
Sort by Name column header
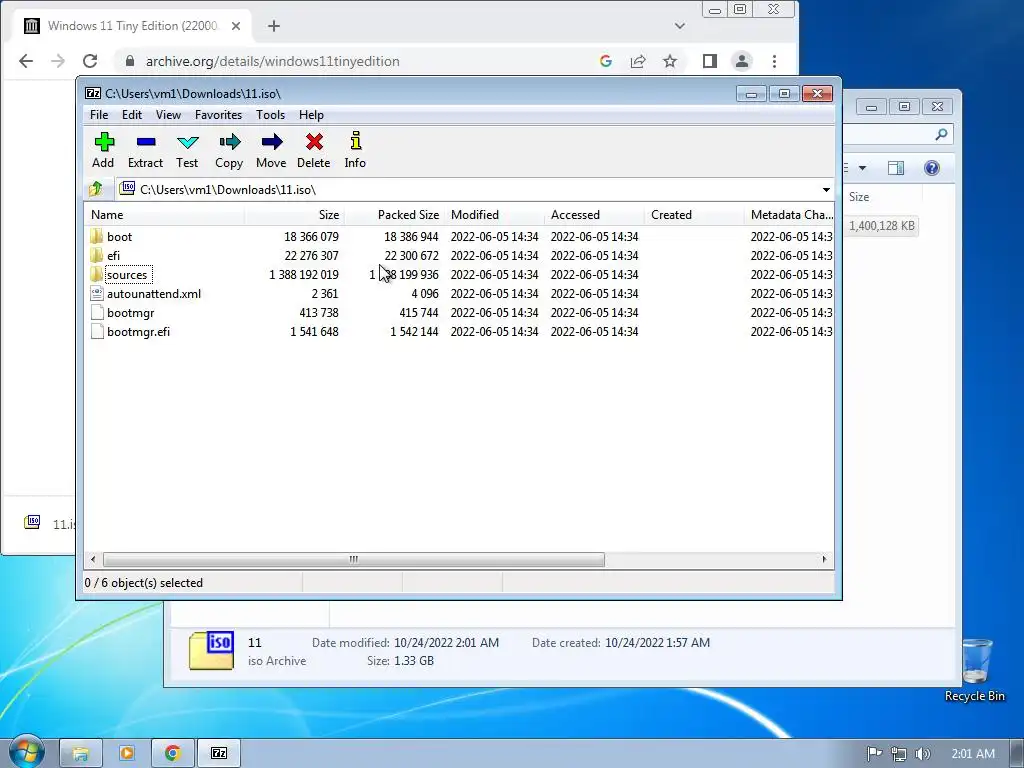(165, 215)
